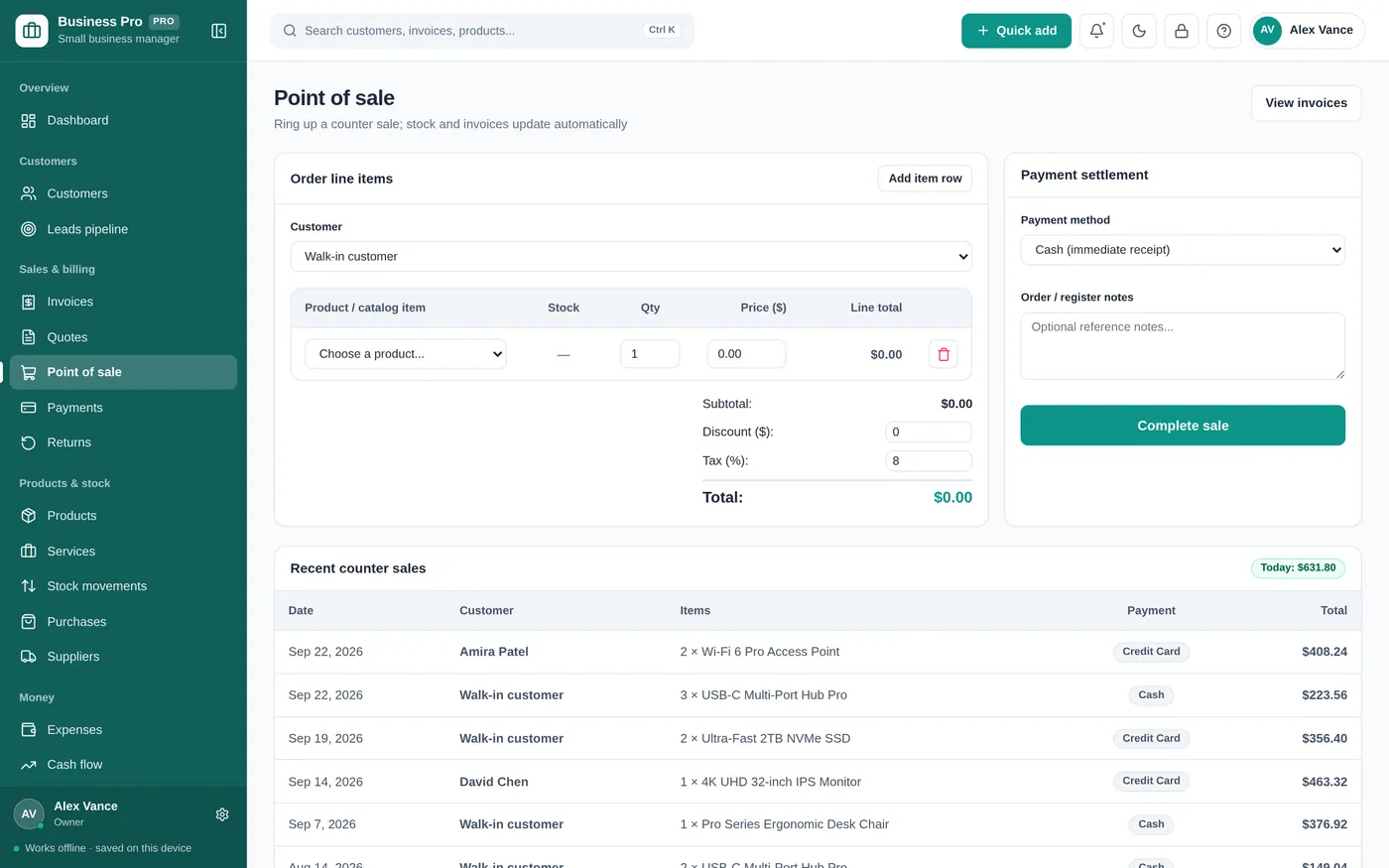
Task: Open Expenses section
Action: [123, 730]
